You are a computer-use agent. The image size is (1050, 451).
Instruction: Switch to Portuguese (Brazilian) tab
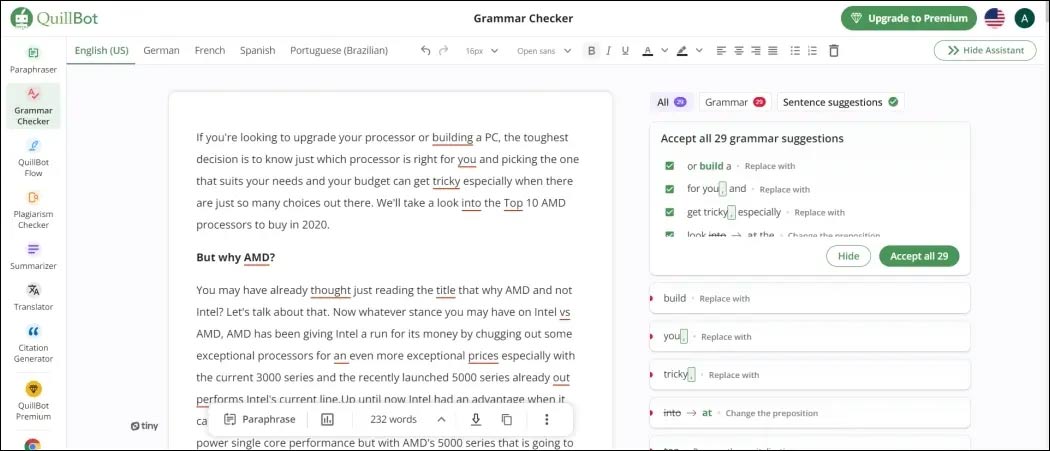pyautogui.click(x=339, y=50)
